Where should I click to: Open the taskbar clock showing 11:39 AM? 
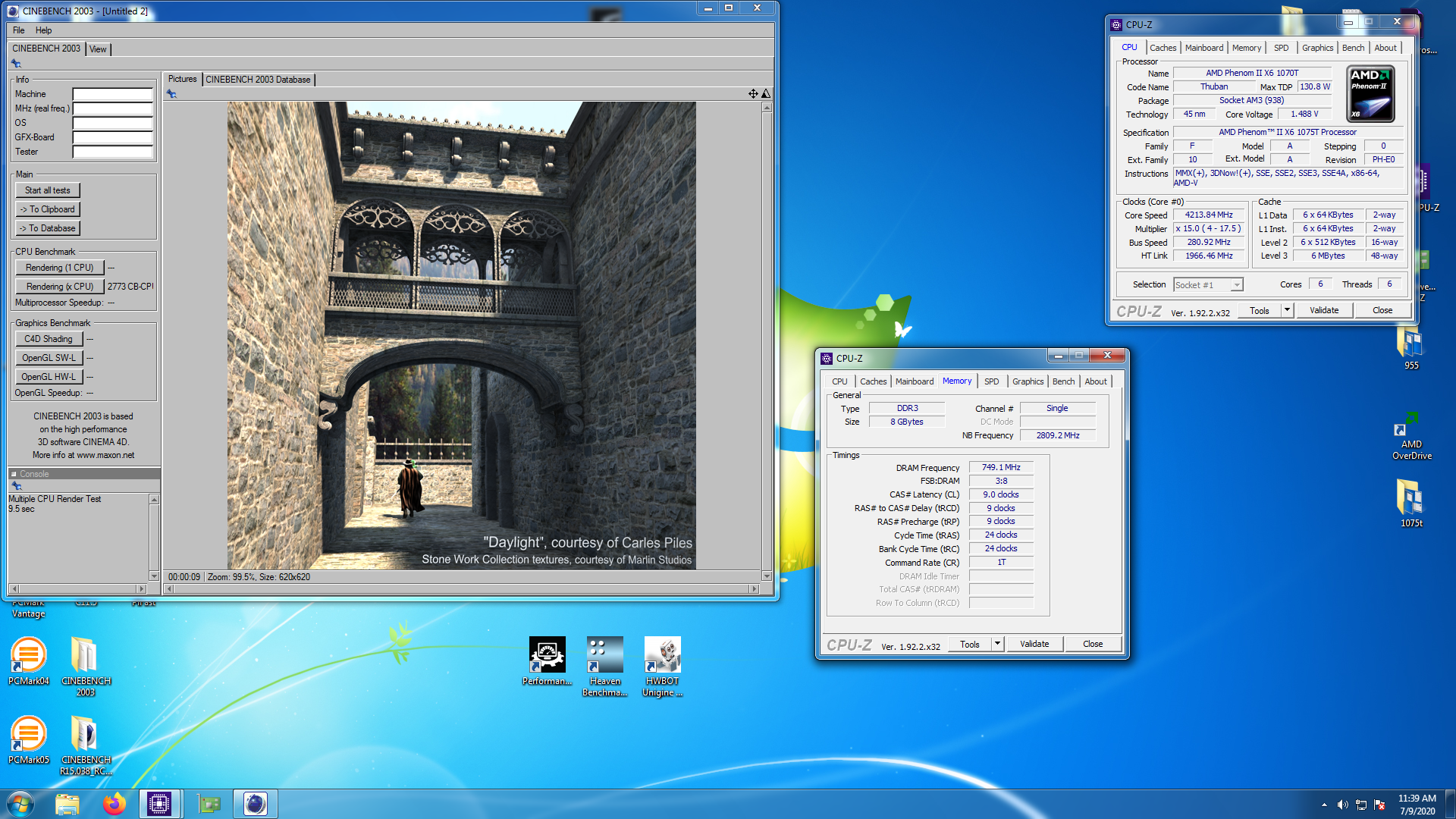1417,805
